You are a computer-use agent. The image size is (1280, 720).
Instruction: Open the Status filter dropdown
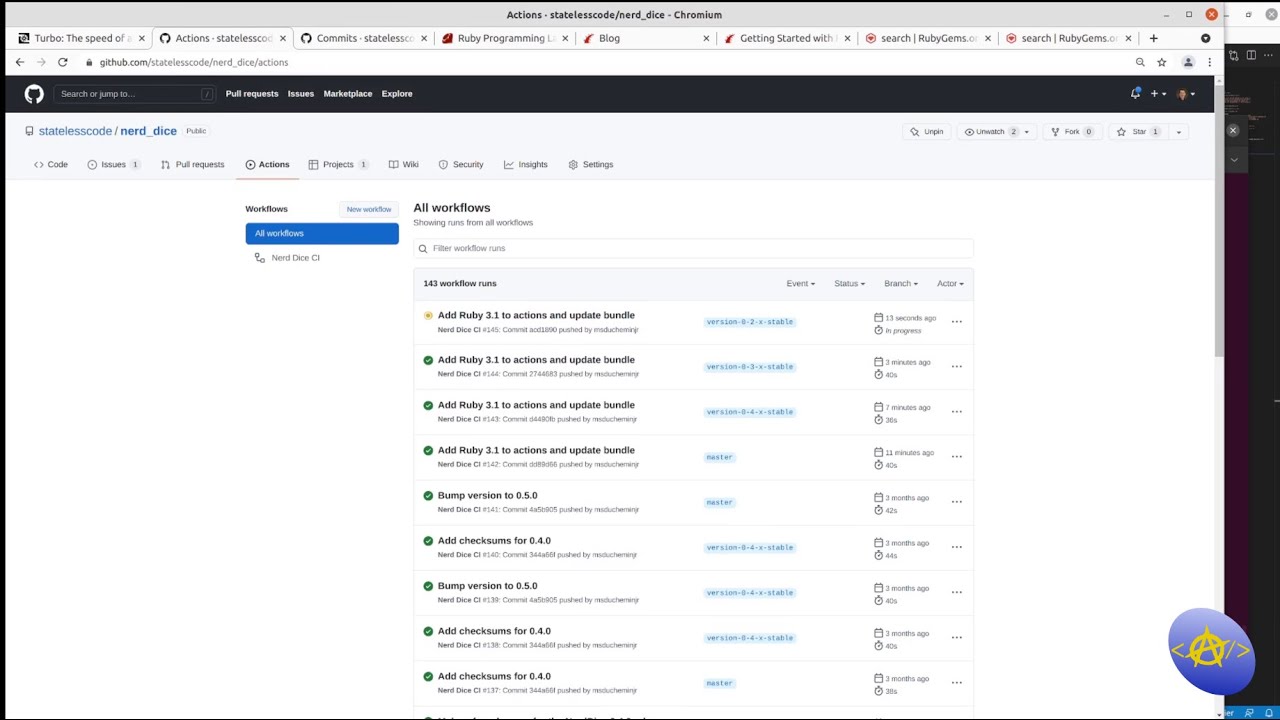click(x=849, y=284)
